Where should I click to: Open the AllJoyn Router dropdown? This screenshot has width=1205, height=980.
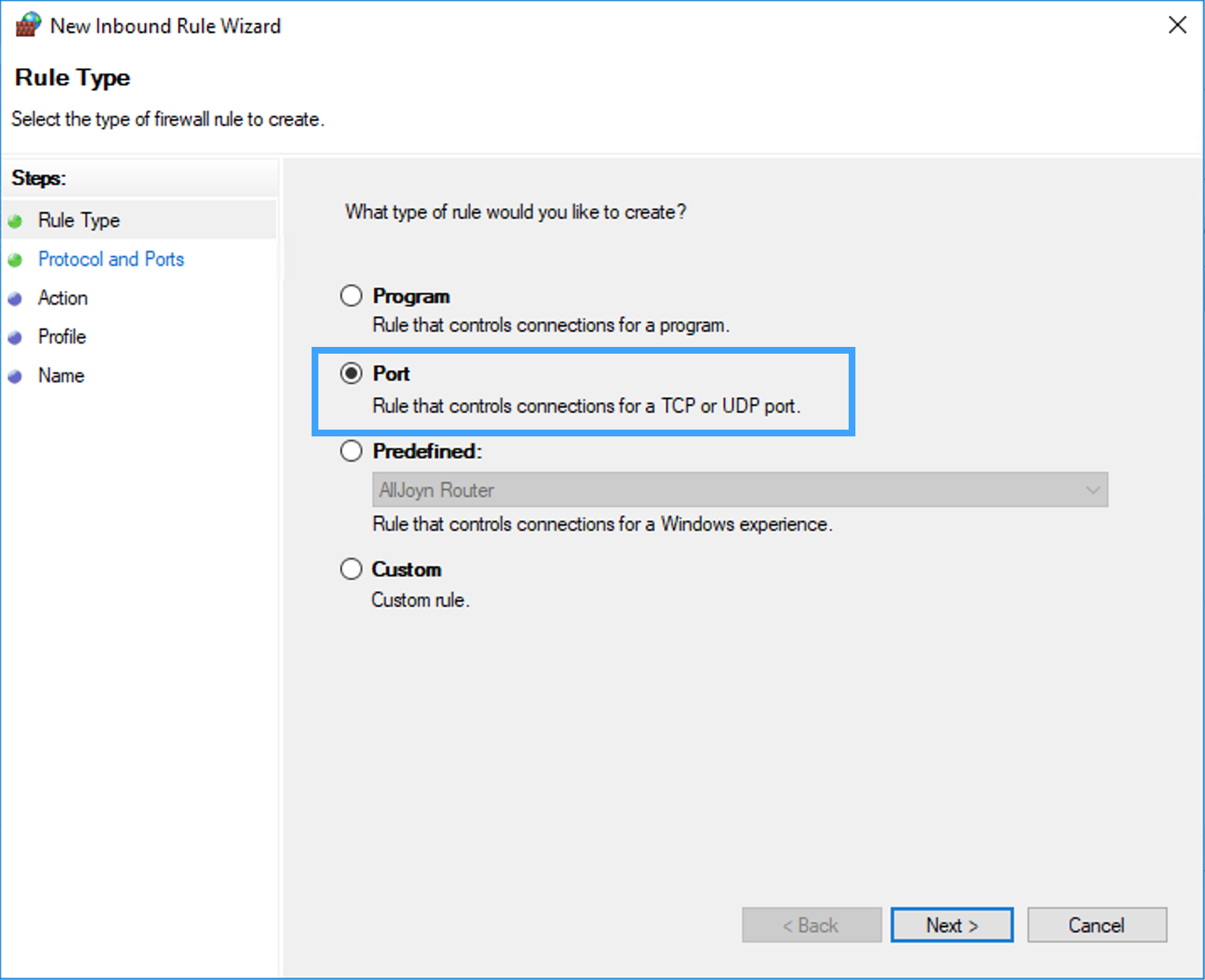(739, 490)
